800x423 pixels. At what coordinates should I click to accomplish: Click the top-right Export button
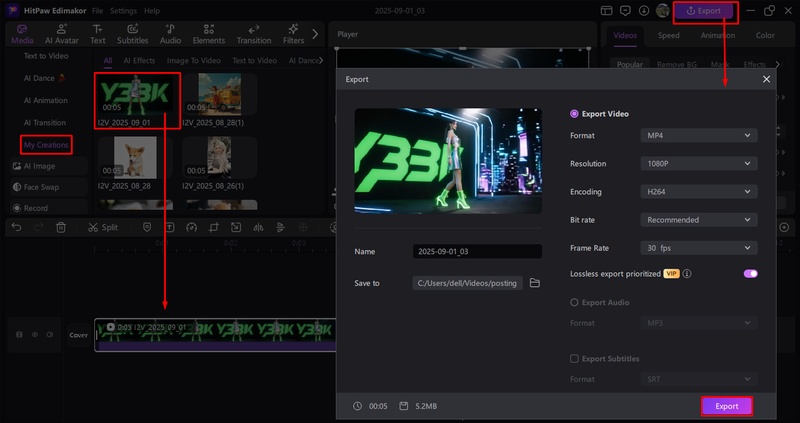706,11
